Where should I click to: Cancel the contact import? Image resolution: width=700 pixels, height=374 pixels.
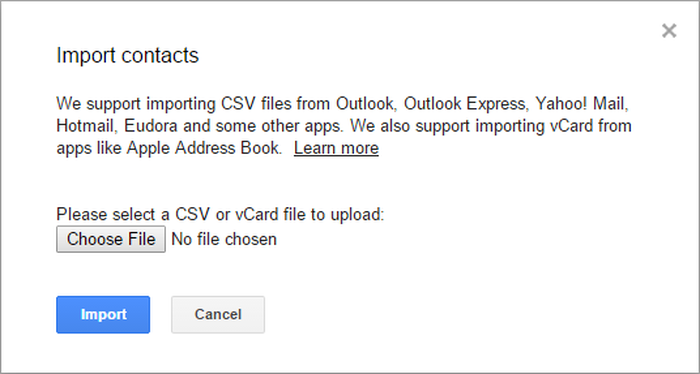[218, 315]
